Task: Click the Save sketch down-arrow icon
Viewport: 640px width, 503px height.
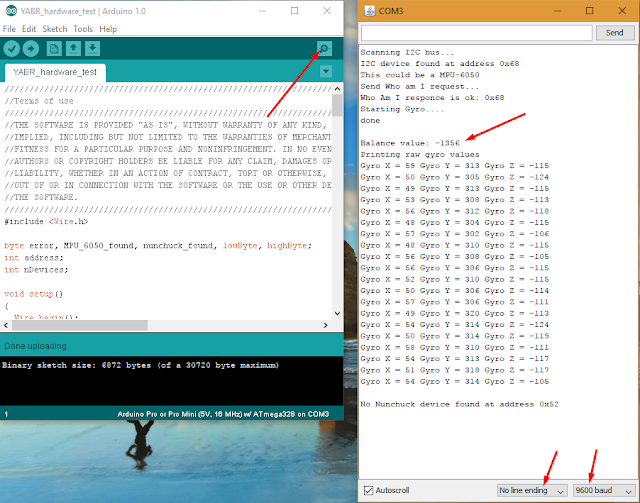Action: [93, 49]
